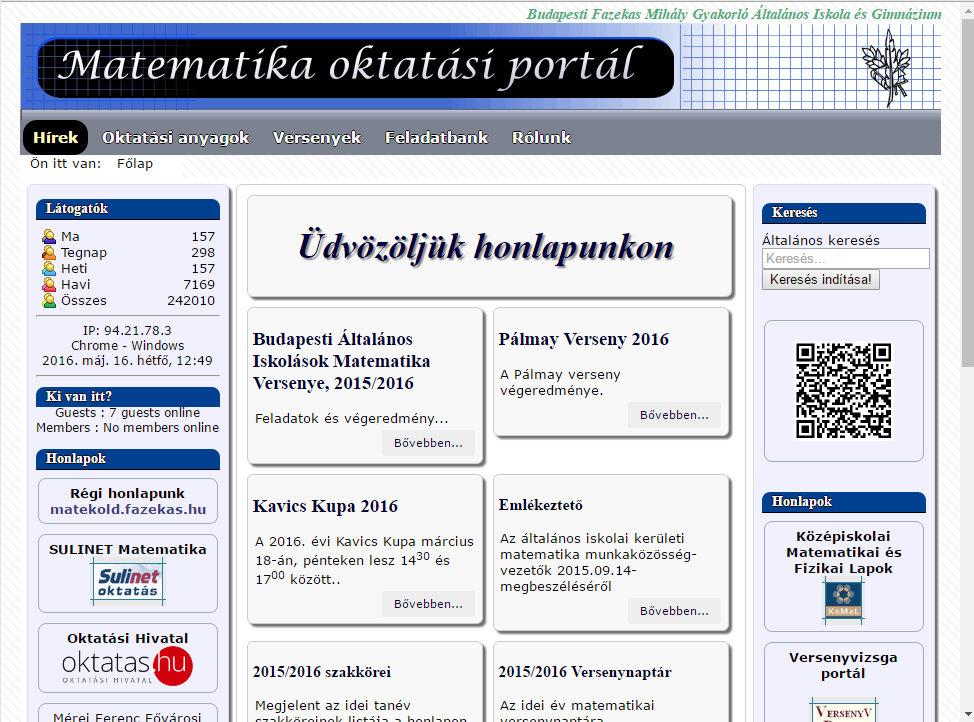Click Bővebben under Kavics Kupa 2016
Viewport: 974px width, 722px height.
[428, 604]
